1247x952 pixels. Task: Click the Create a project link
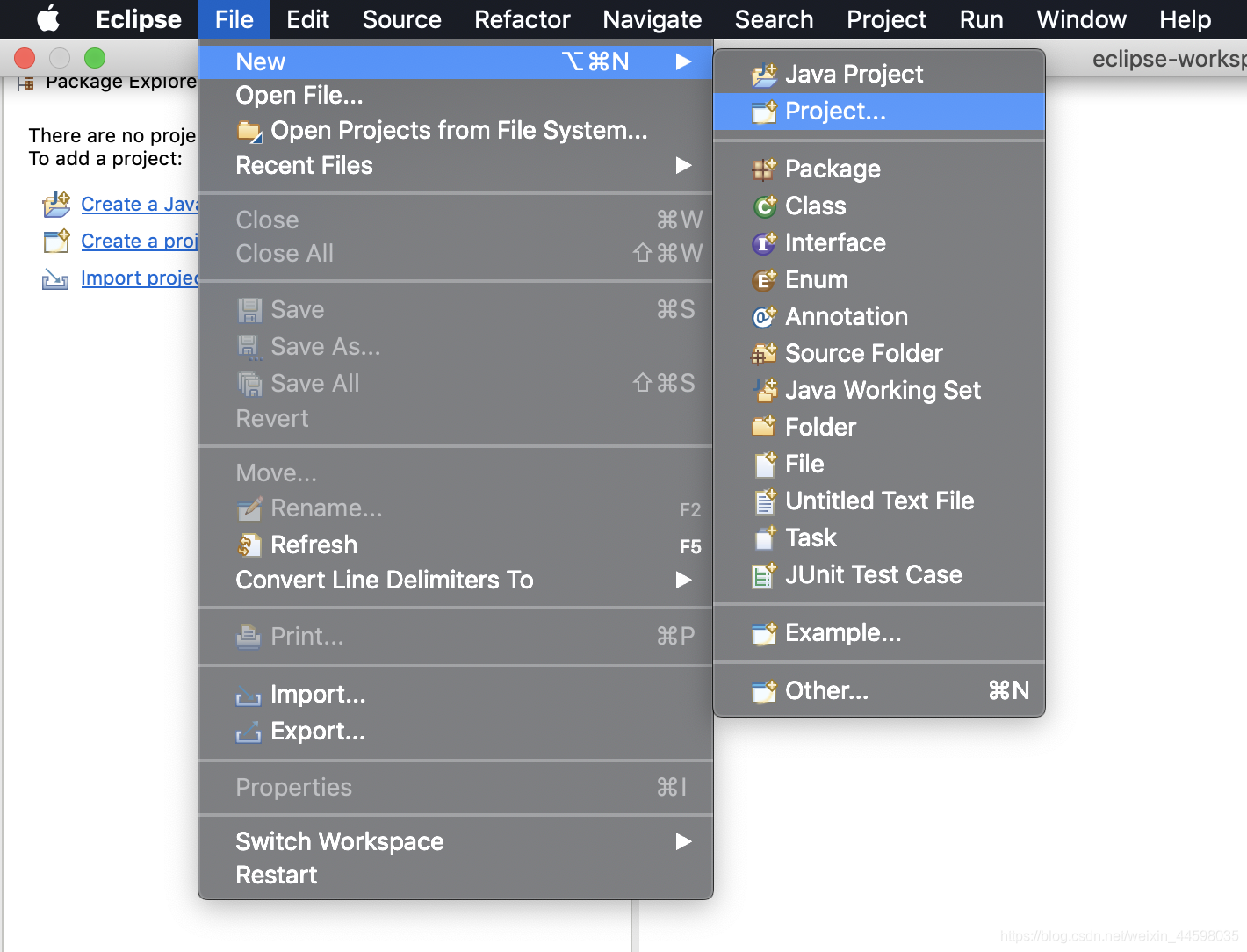pos(140,242)
